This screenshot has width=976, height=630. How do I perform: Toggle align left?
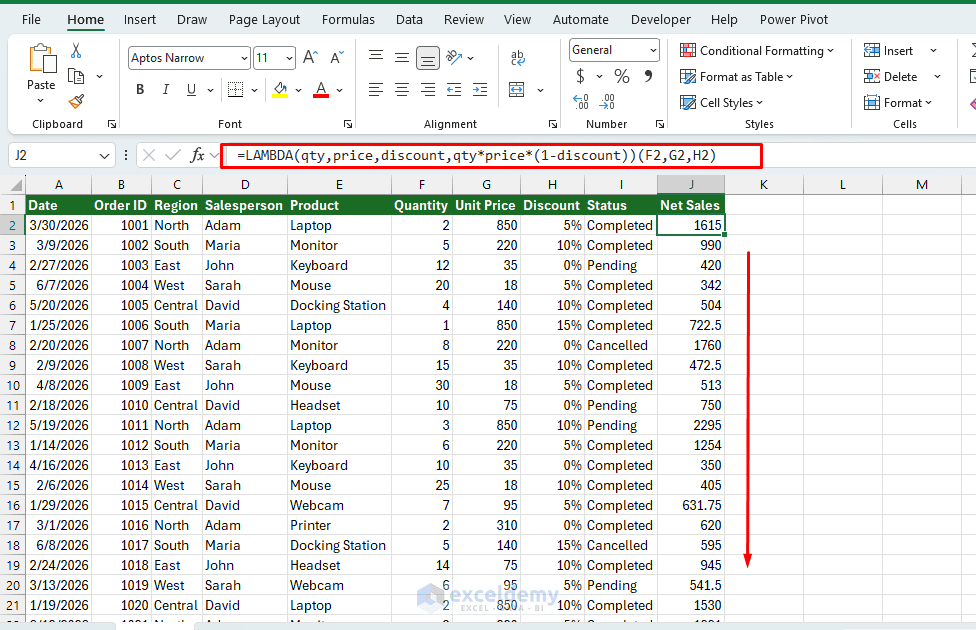click(x=375, y=90)
